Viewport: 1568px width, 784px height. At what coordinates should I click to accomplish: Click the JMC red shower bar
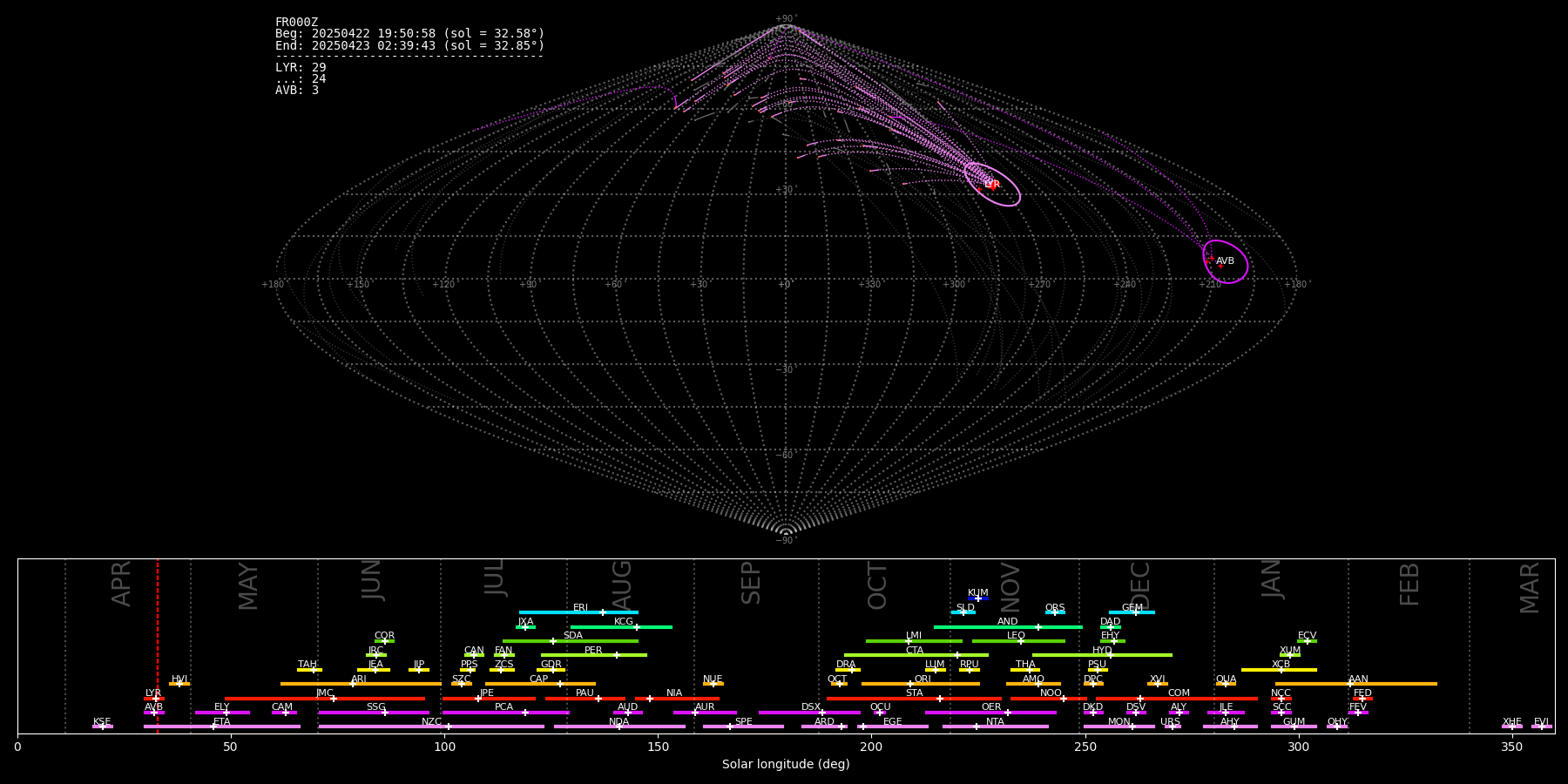click(x=325, y=699)
